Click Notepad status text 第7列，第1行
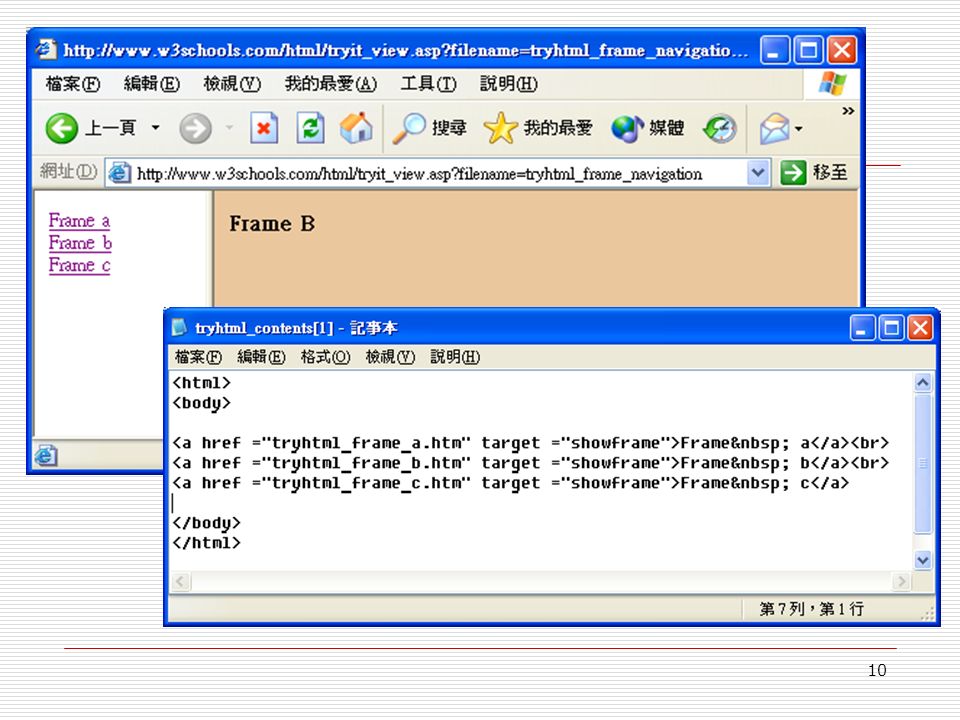Image resolution: width=960 pixels, height=720 pixels. coord(811,609)
